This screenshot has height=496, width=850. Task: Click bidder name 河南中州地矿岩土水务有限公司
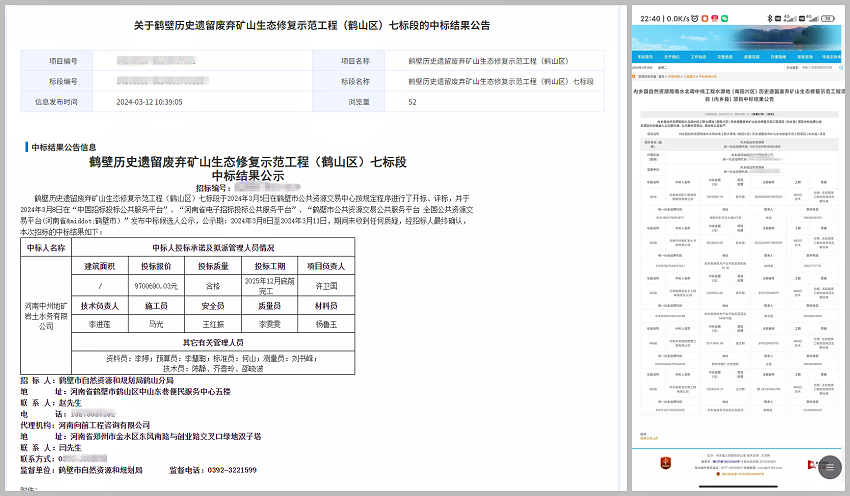(46, 315)
